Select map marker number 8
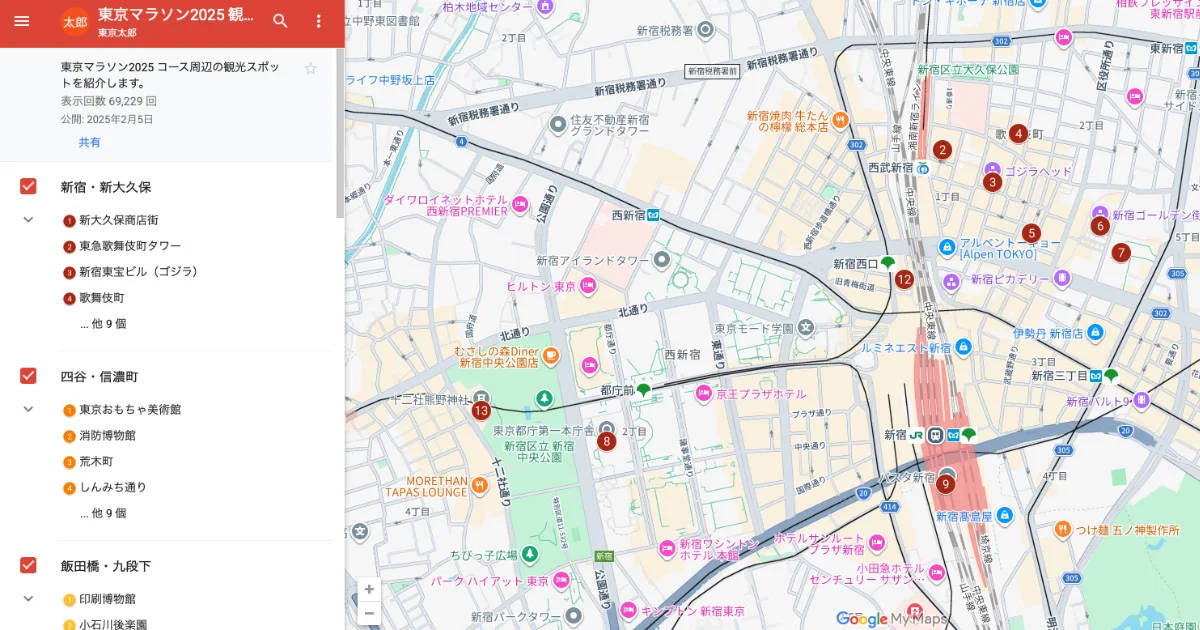1200x630 pixels. [x=606, y=440]
